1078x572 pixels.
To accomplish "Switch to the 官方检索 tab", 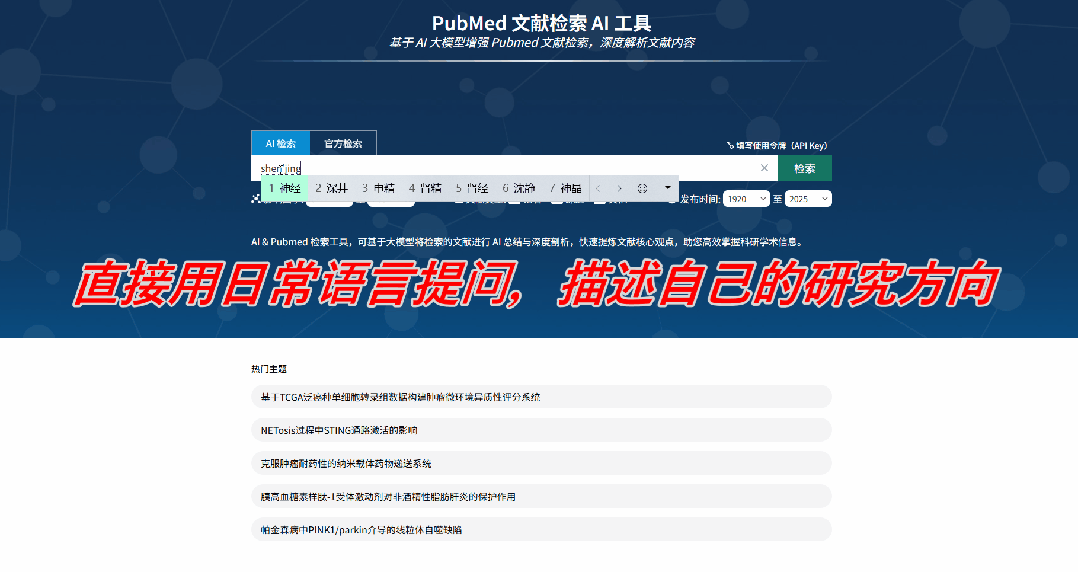I will [x=343, y=144].
